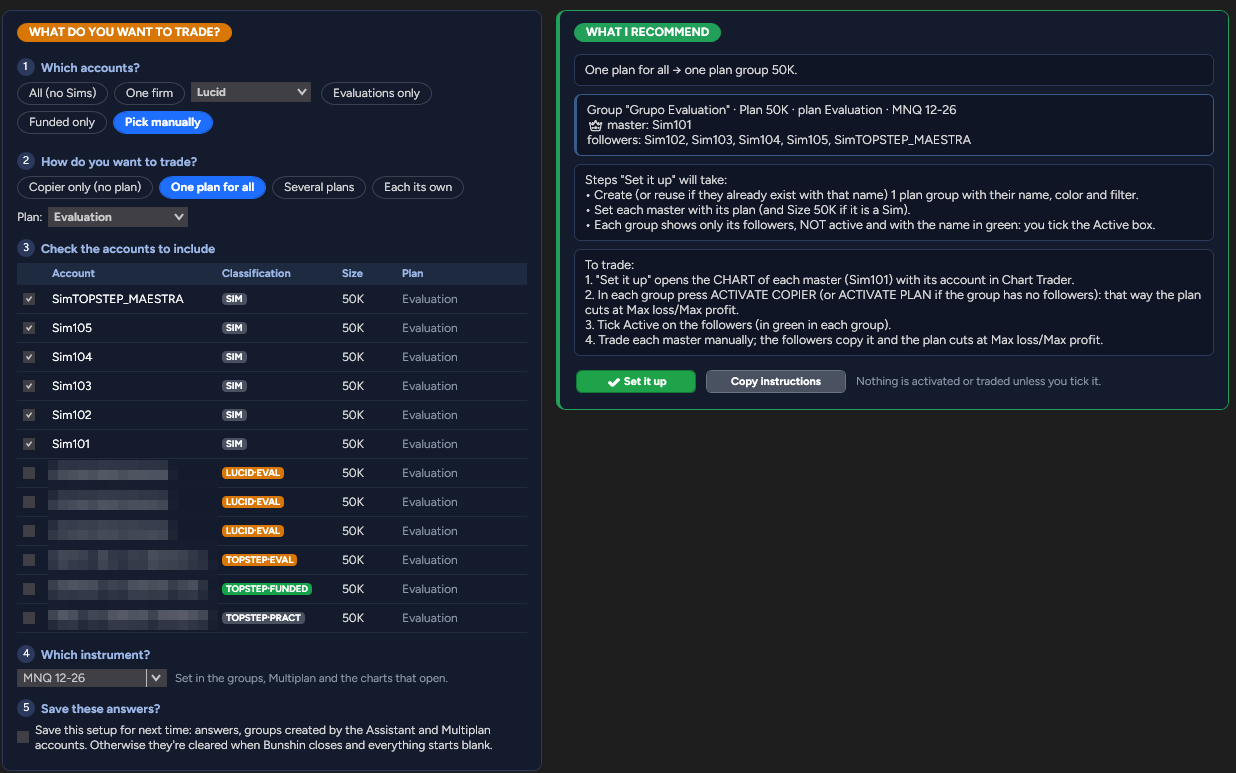Click the Evaluation plan cell for Sim101
Viewport: 1236px width, 773px height.
[x=430, y=444]
